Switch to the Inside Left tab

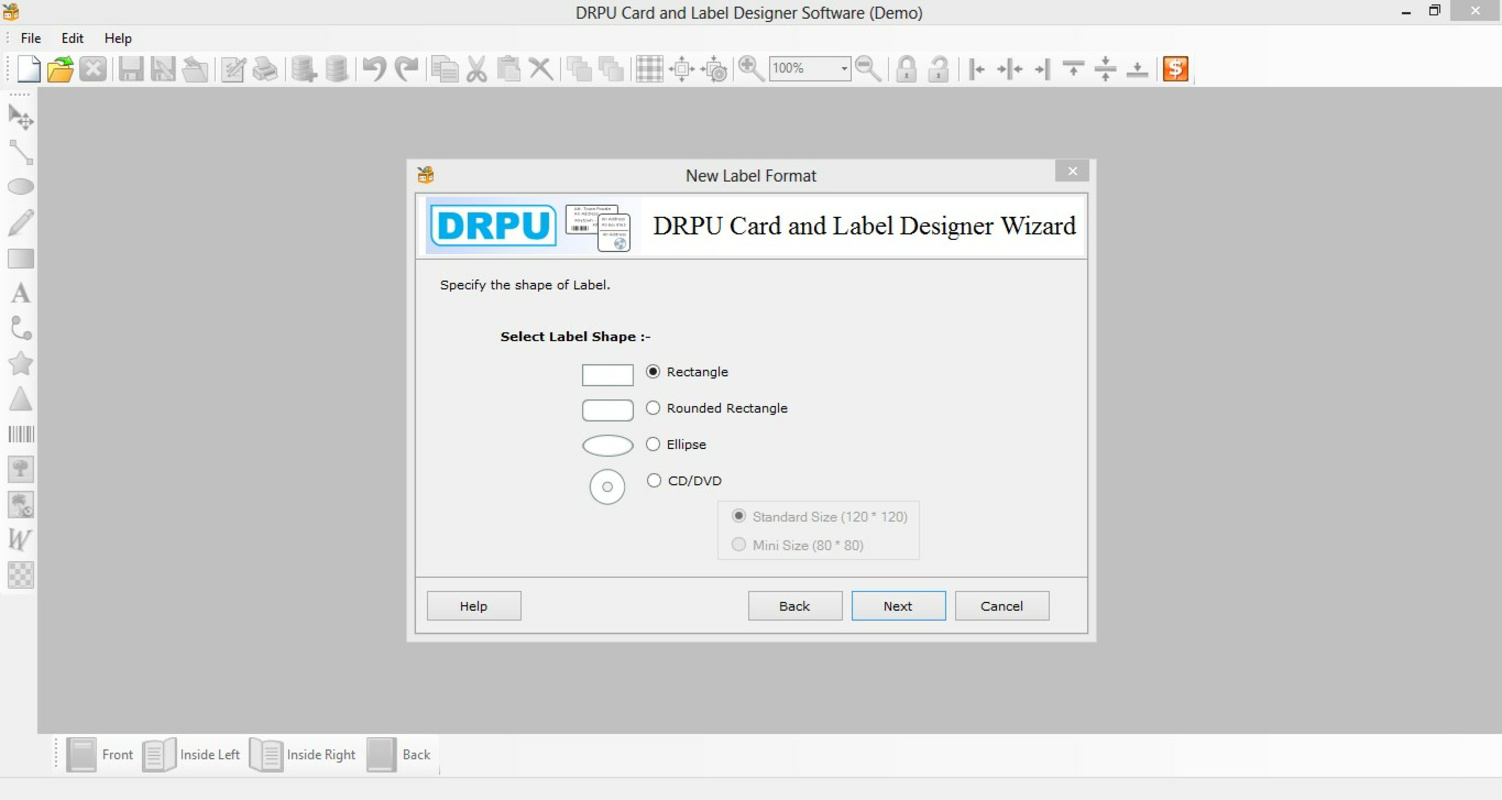[191, 755]
